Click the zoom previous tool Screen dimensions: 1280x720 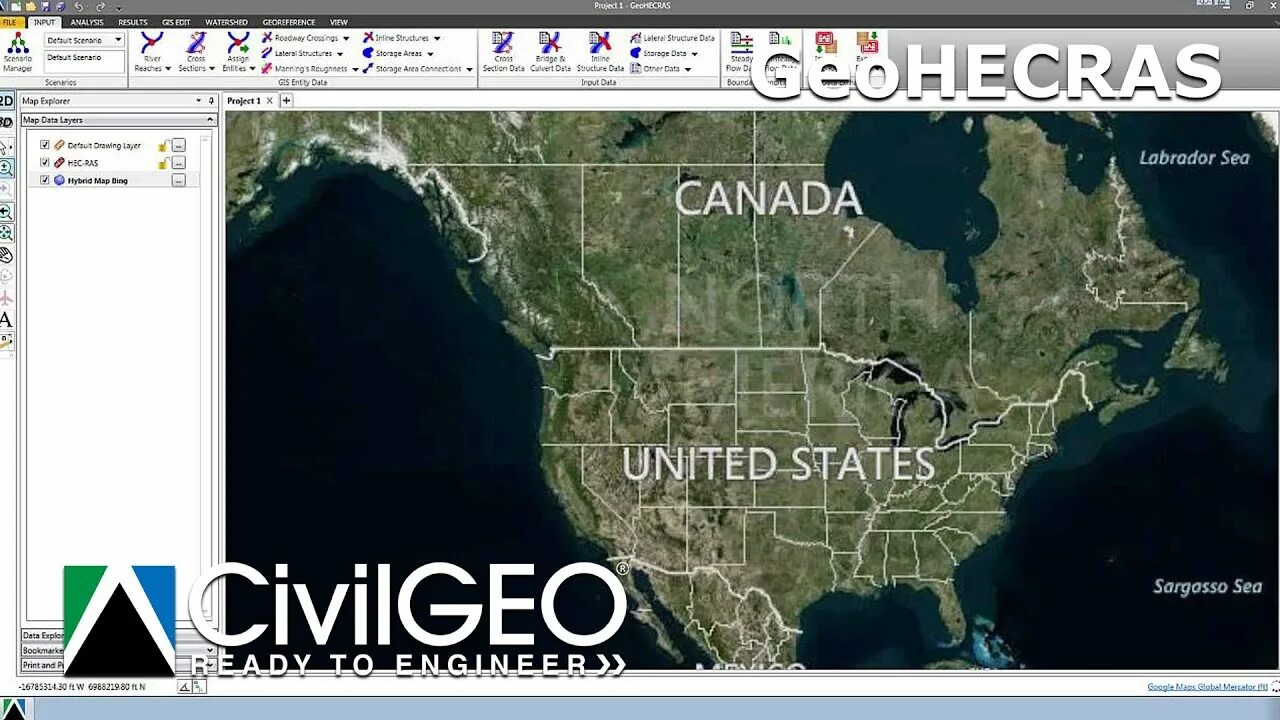[x=6, y=212]
